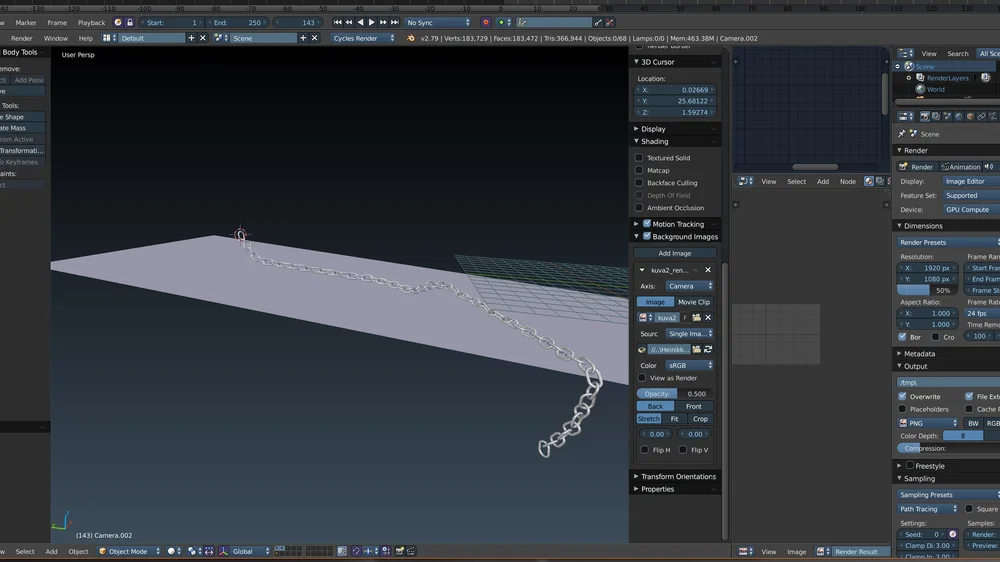Image resolution: width=1000 pixels, height=562 pixels.
Task: Delete the Default screen layout
Action: point(203,38)
